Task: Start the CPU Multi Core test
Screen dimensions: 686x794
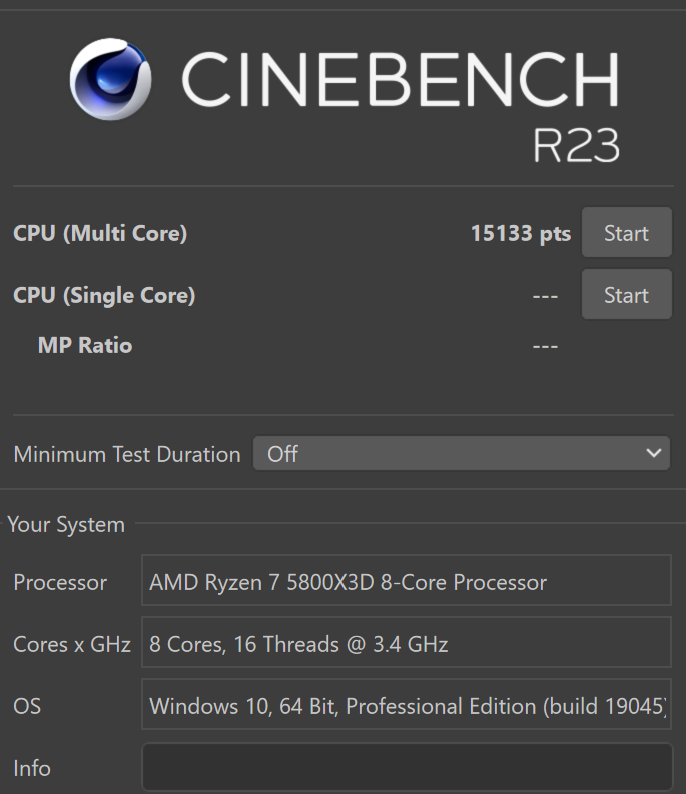Action: (626, 234)
